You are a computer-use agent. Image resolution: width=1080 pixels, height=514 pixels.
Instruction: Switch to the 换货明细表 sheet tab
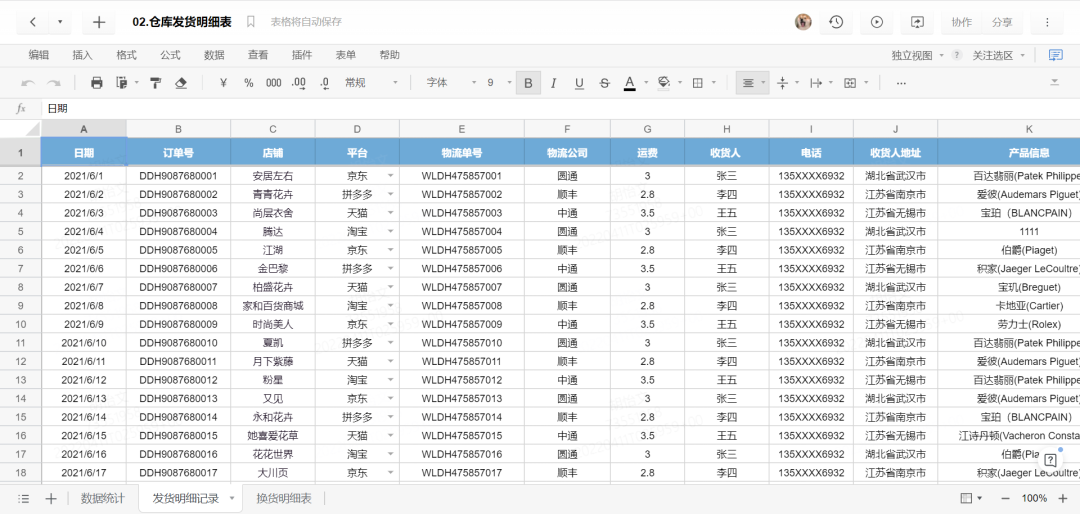tap(284, 499)
